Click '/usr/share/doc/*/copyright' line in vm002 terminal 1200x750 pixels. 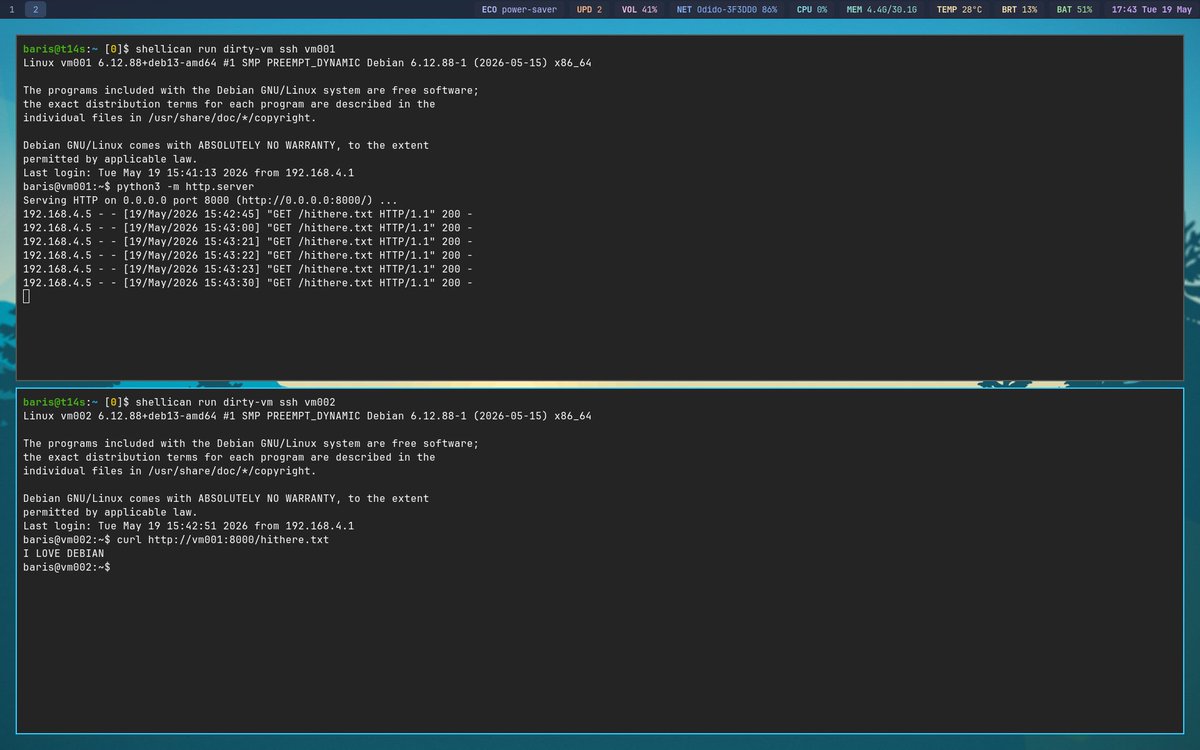(x=169, y=470)
